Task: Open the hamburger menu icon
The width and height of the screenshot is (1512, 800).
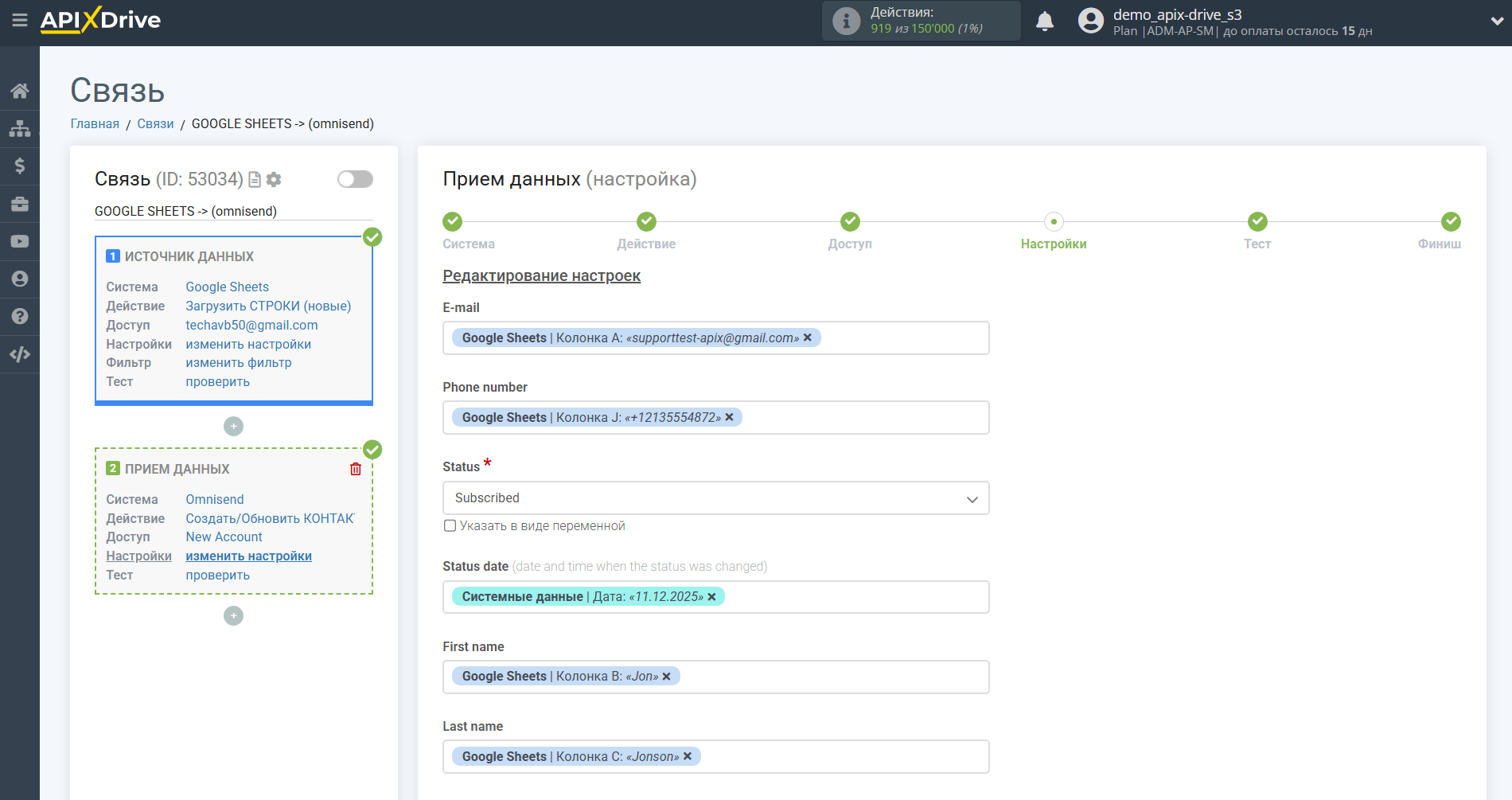Action: pyautogui.click(x=20, y=20)
